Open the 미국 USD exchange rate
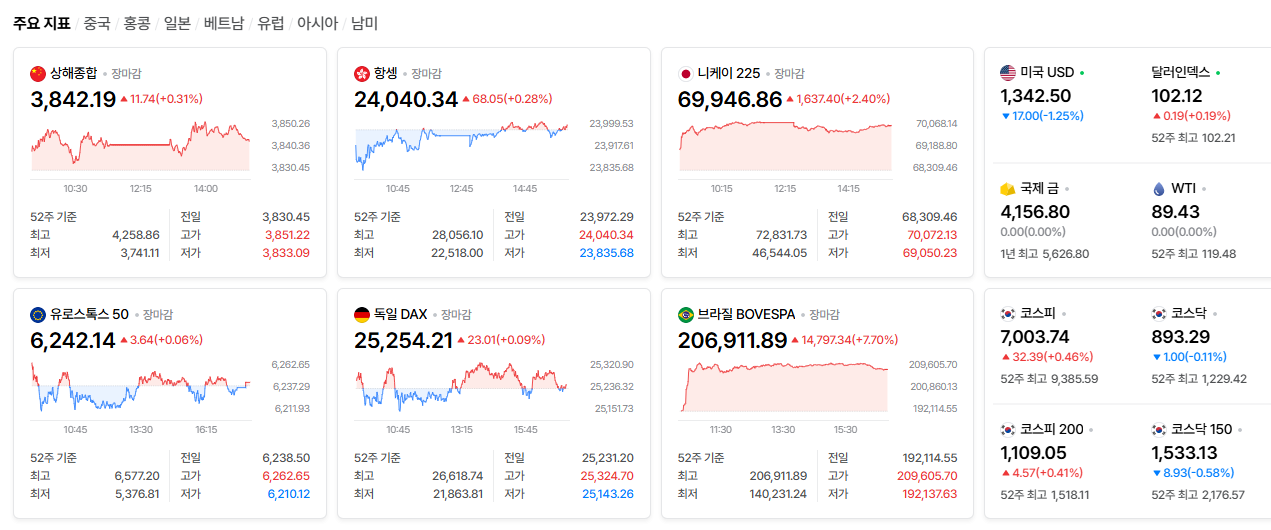 (x=1047, y=72)
